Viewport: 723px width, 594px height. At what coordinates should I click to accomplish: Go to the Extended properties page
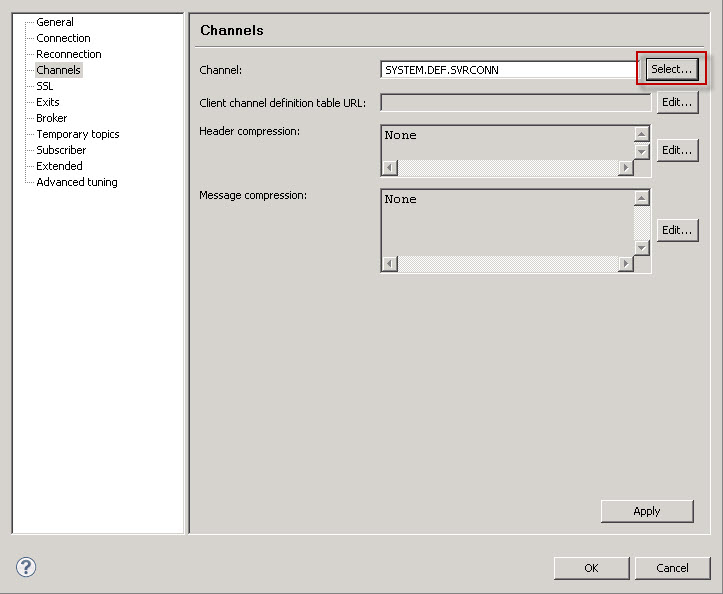tap(59, 166)
